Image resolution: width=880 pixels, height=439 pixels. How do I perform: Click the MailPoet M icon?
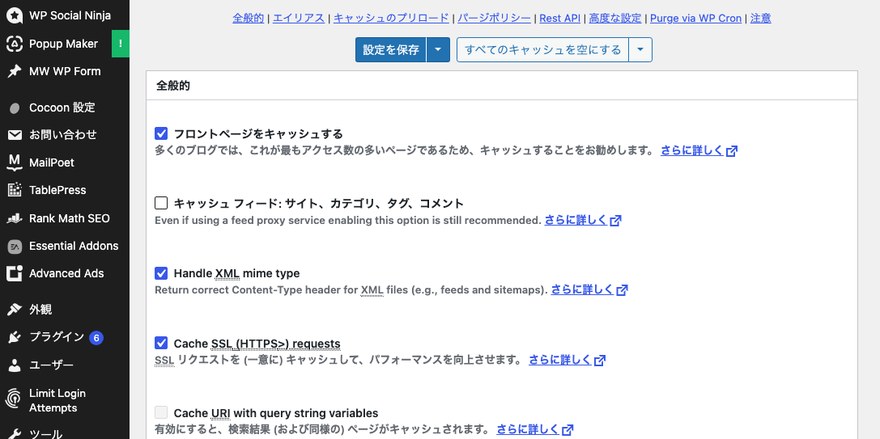15,163
